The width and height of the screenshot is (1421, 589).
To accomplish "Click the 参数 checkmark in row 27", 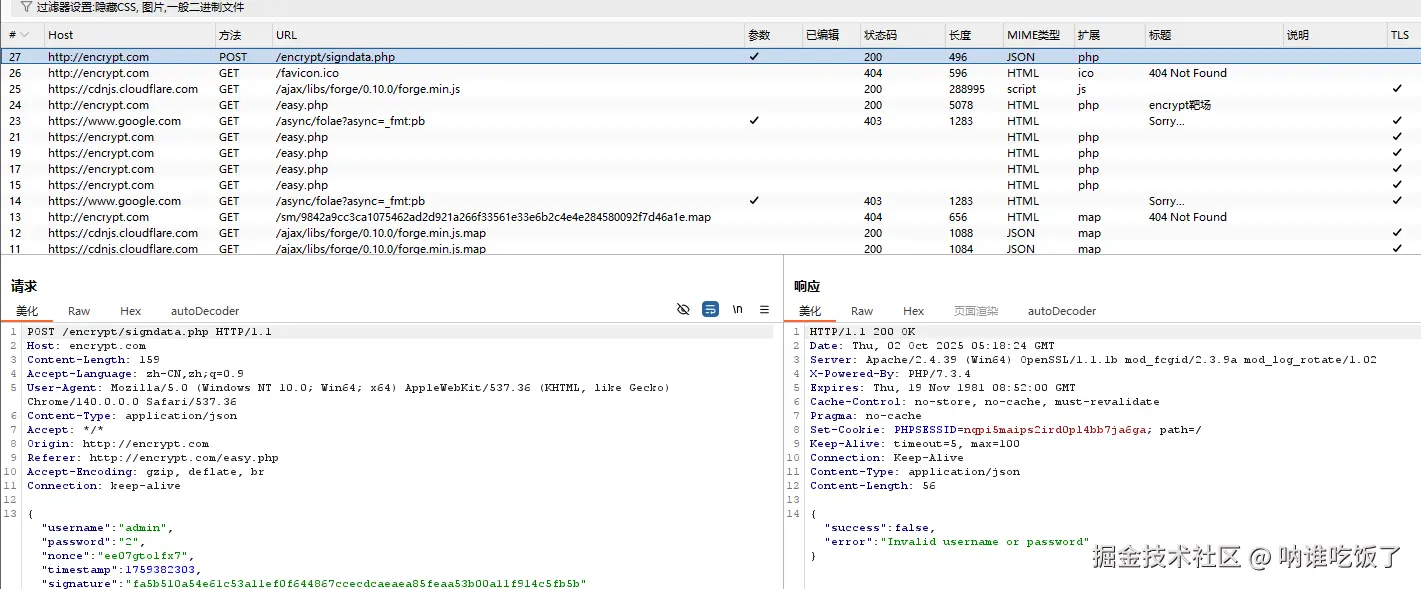I will pos(754,57).
